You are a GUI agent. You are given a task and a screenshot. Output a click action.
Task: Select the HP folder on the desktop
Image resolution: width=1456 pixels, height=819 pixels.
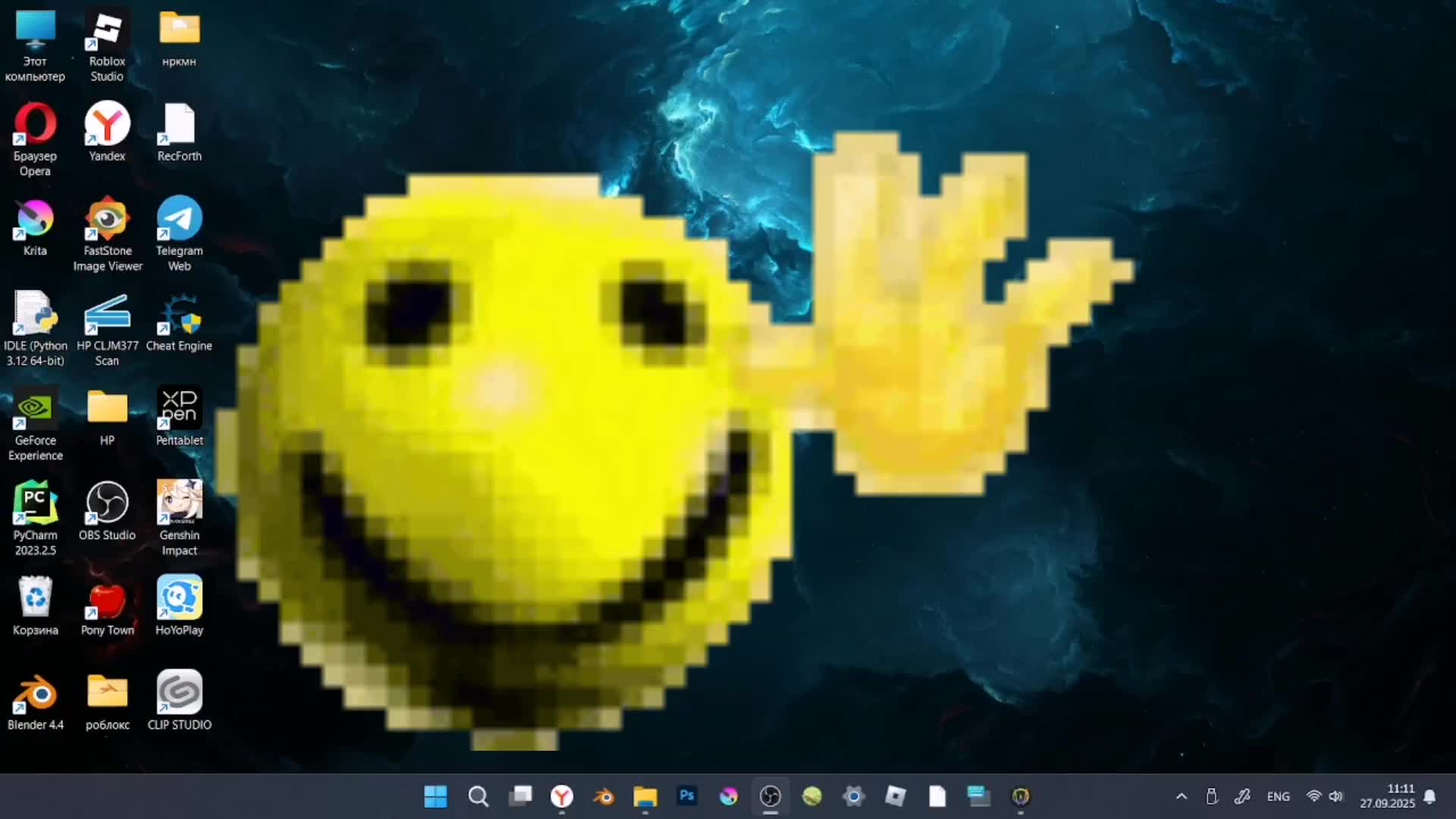click(x=107, y=417)
